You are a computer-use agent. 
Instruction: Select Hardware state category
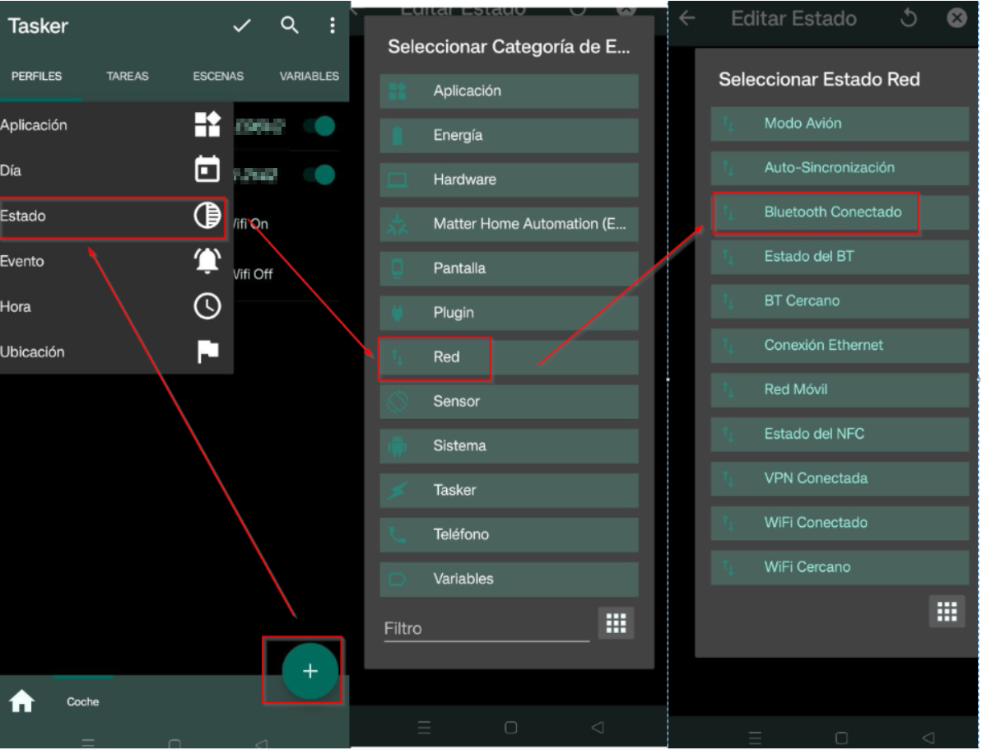click(x=509, y=180)
